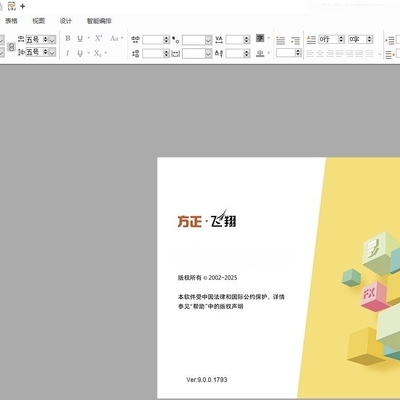This screenshot has width=400, height=400.
Task: Open the upper underline style arrow
Action: tap(89, 38)
